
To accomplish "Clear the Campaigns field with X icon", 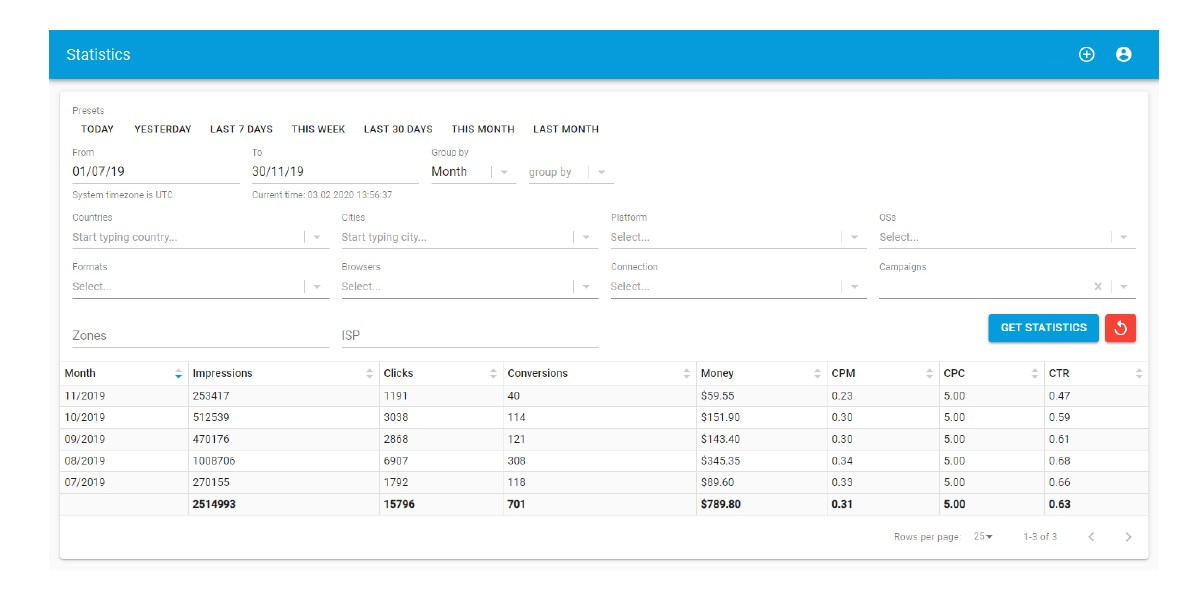I will click(x=1098, y=286).
